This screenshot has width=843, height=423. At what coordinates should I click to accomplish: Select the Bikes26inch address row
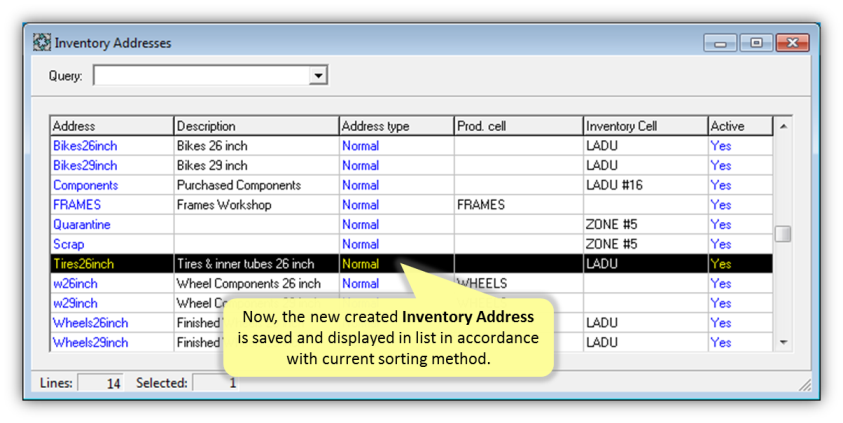pos(85,146)
